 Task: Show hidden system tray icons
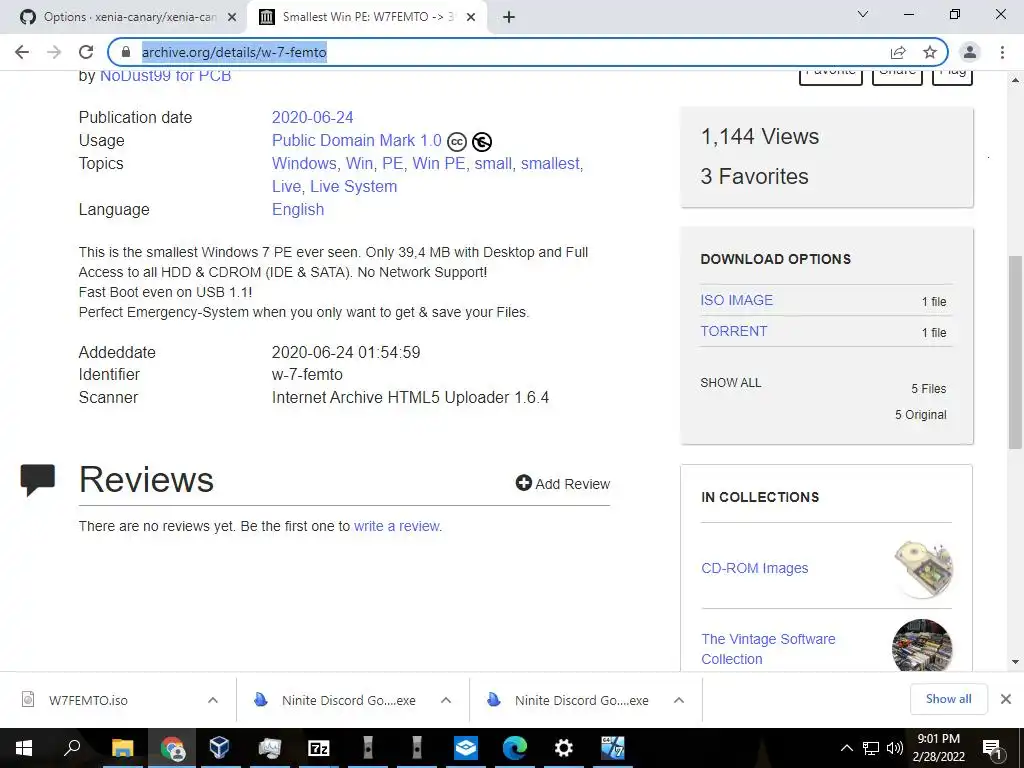(x=846, y=748)
